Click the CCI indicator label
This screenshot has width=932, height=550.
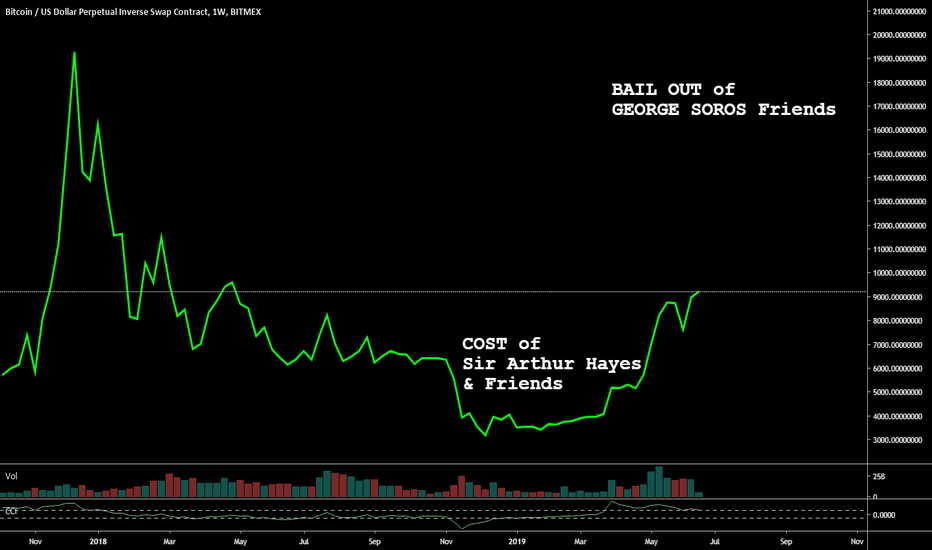(11, 511)
